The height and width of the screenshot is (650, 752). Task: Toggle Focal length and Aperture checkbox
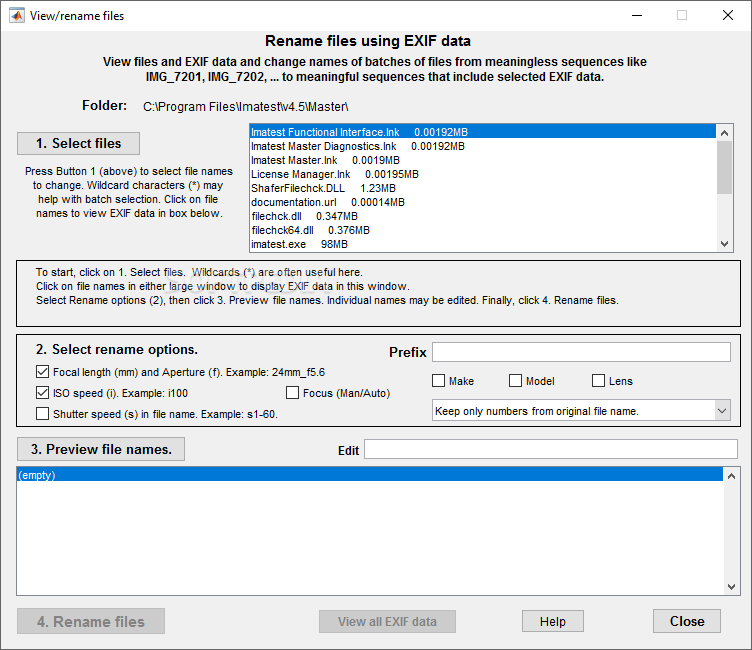click(x=42, y=372)
